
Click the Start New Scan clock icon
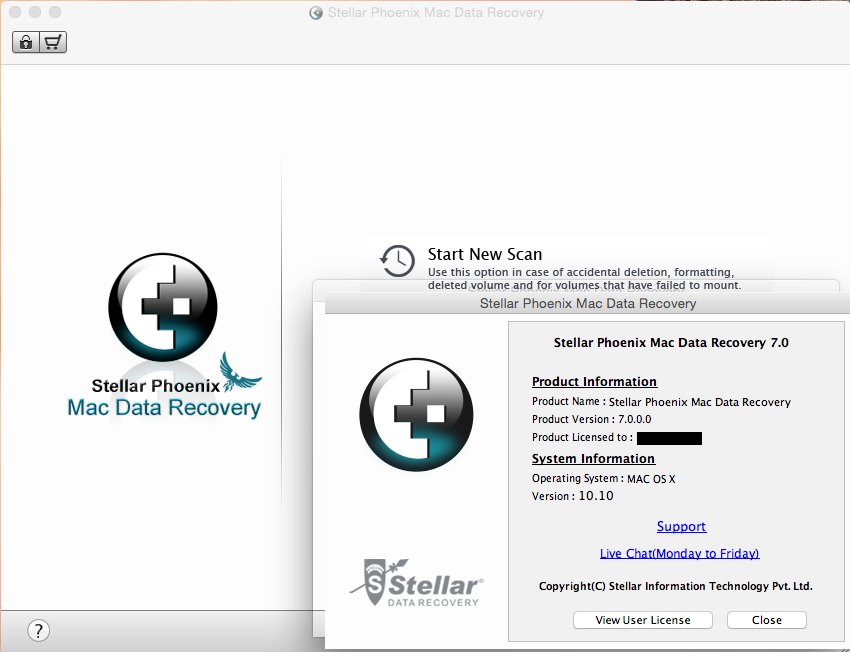[397, 261]
